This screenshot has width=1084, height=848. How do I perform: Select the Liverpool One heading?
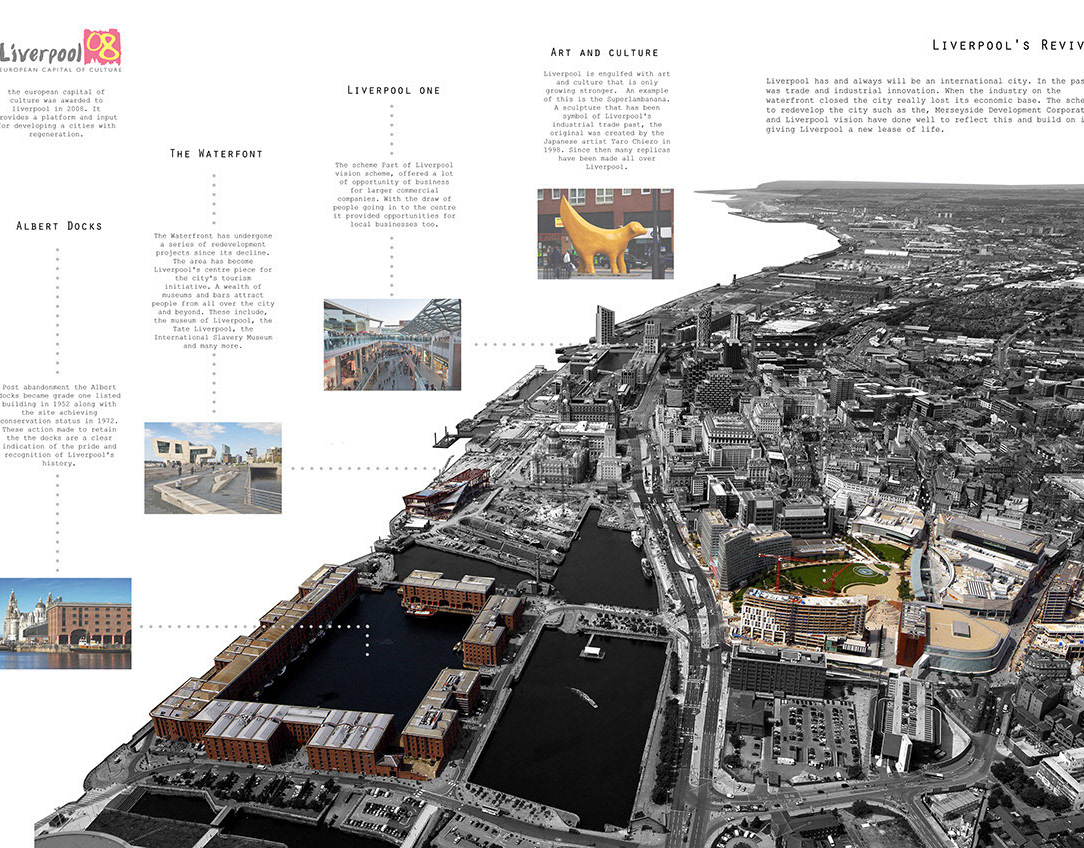coord(393,90)
